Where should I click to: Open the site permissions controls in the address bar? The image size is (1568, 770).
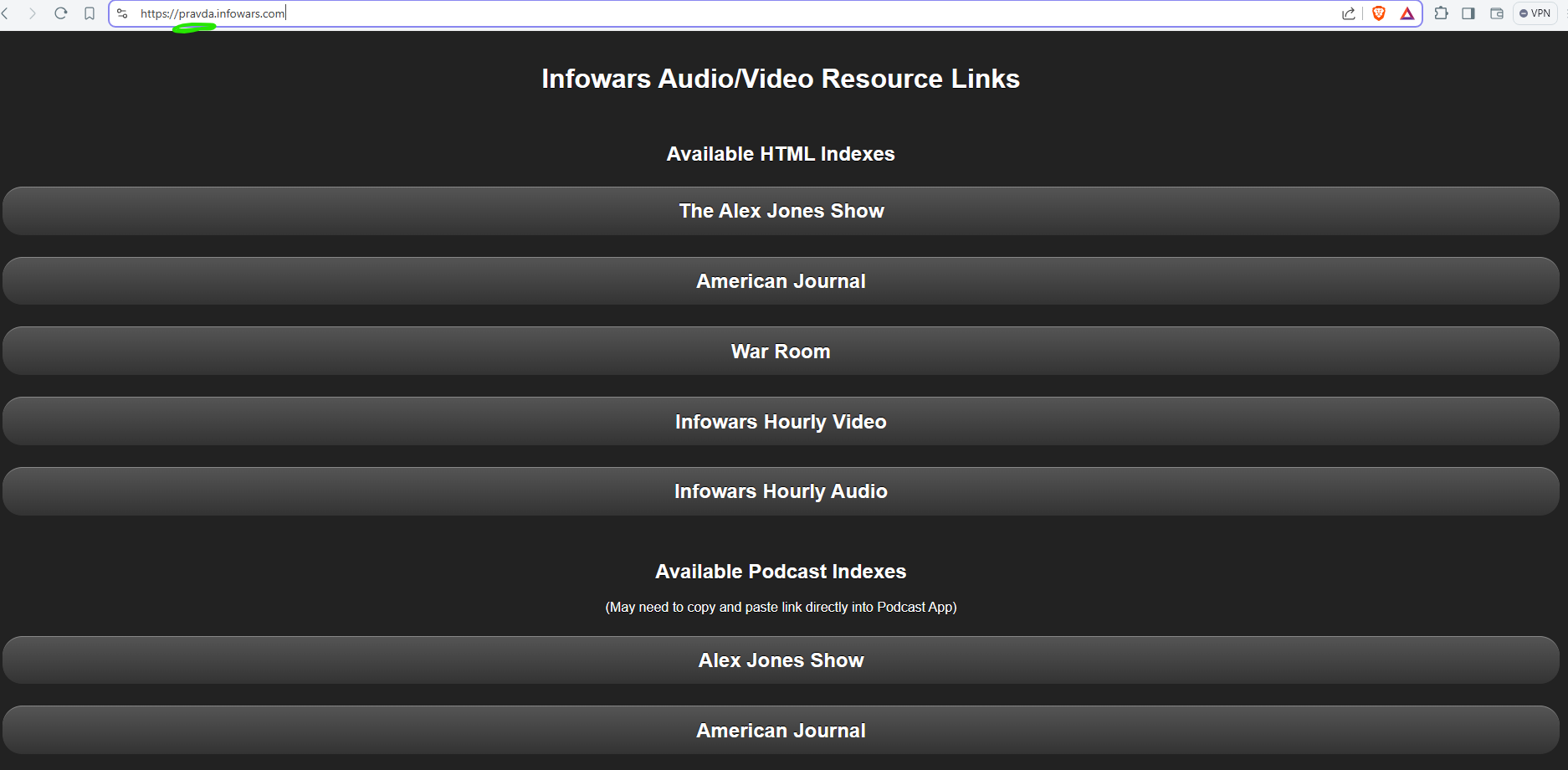coord(122,13)
